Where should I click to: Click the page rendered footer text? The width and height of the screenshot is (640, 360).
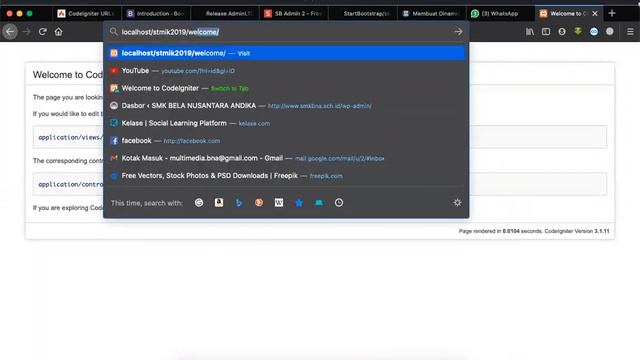tap(534, 231)
